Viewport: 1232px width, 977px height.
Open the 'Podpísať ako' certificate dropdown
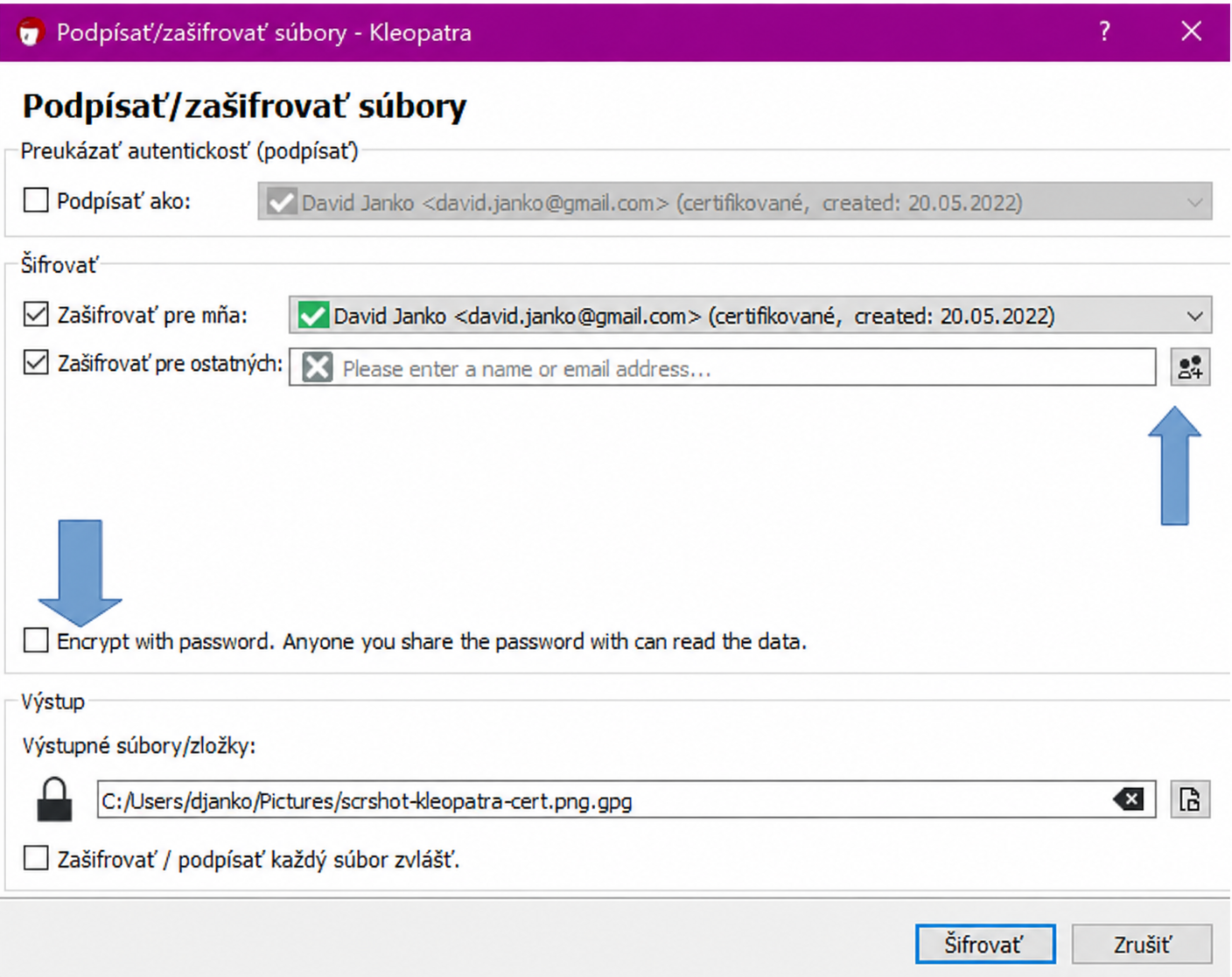735,202
